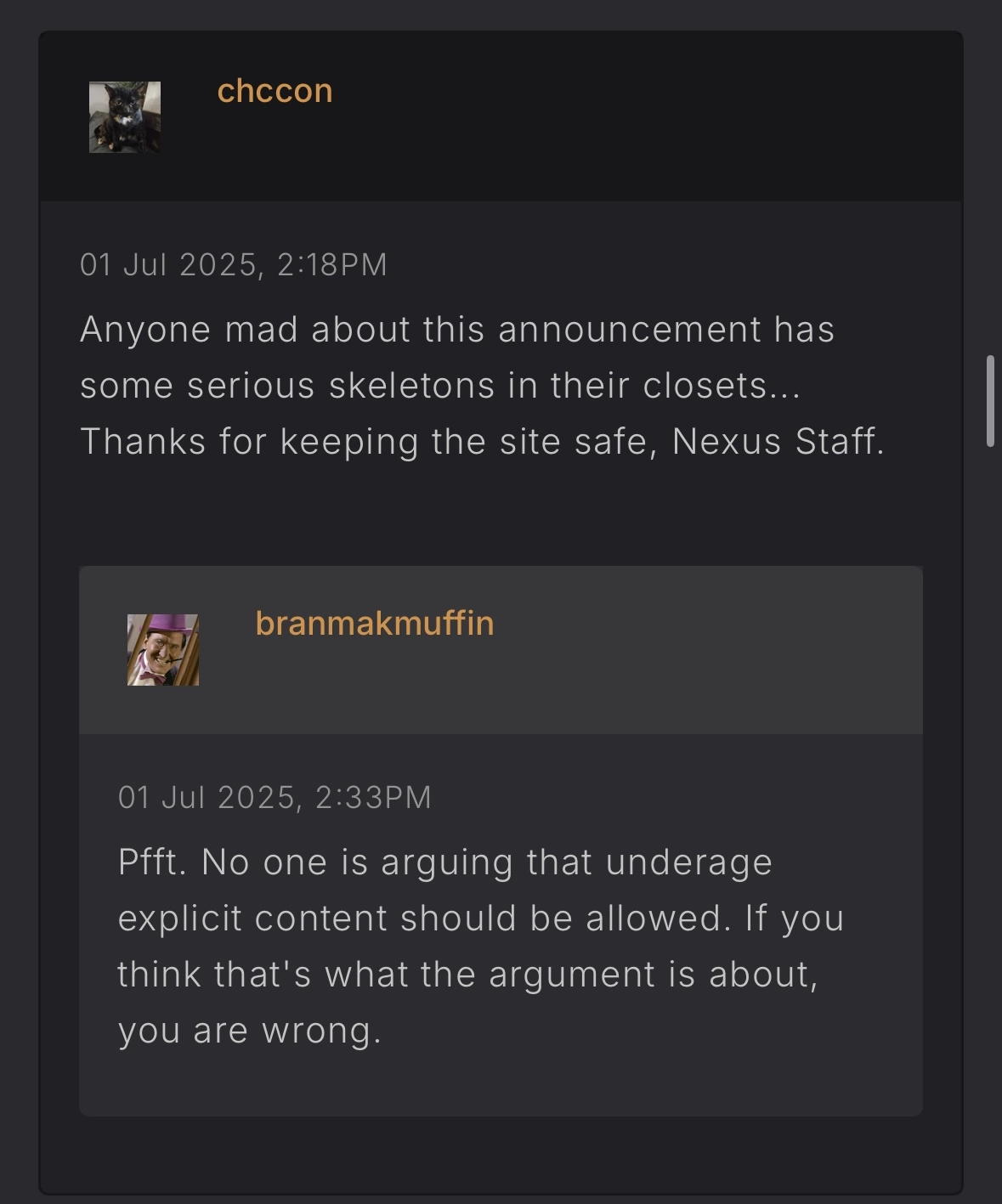Click the scrollbar track below the thumb

tap(990, 765)
